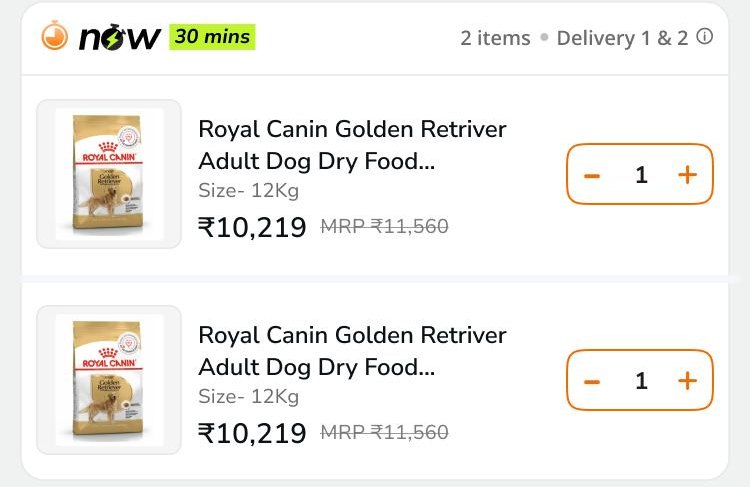750x487 pixels.
Task: Click the 'Delivery 1 & 2' label
Action: pyautogui.click(x=622, y=38)
